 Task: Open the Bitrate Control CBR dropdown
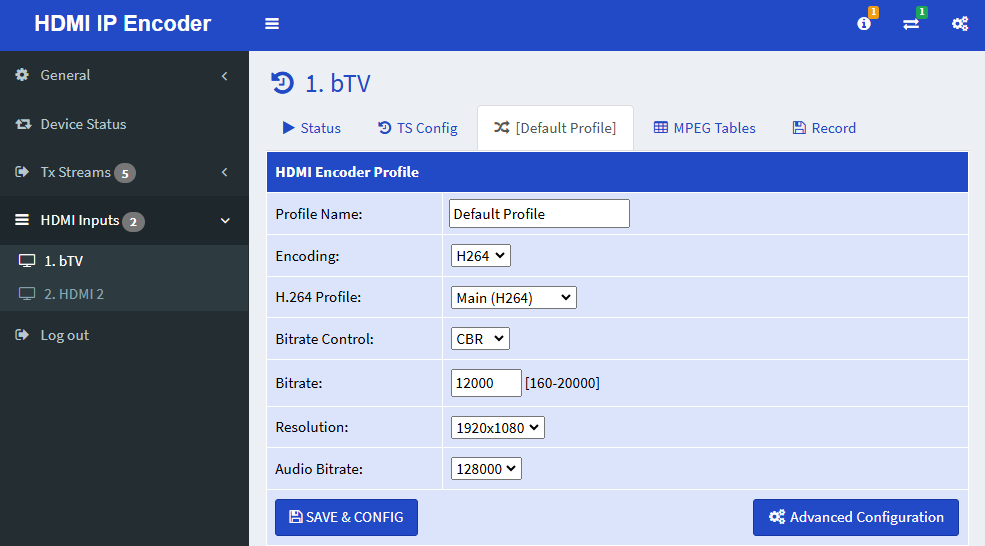480,339
